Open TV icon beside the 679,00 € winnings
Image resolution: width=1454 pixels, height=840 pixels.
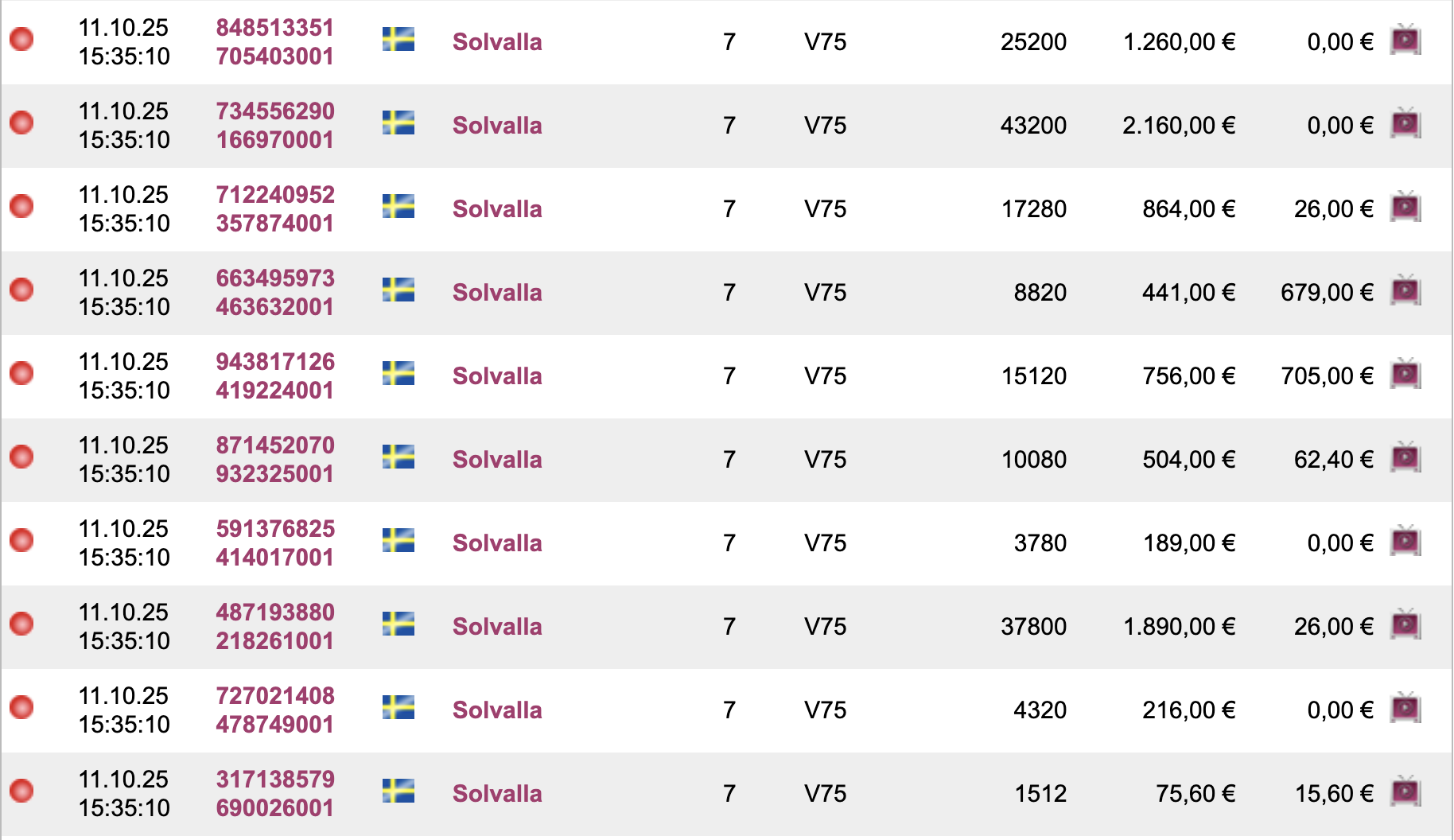tap(1405, 291)
